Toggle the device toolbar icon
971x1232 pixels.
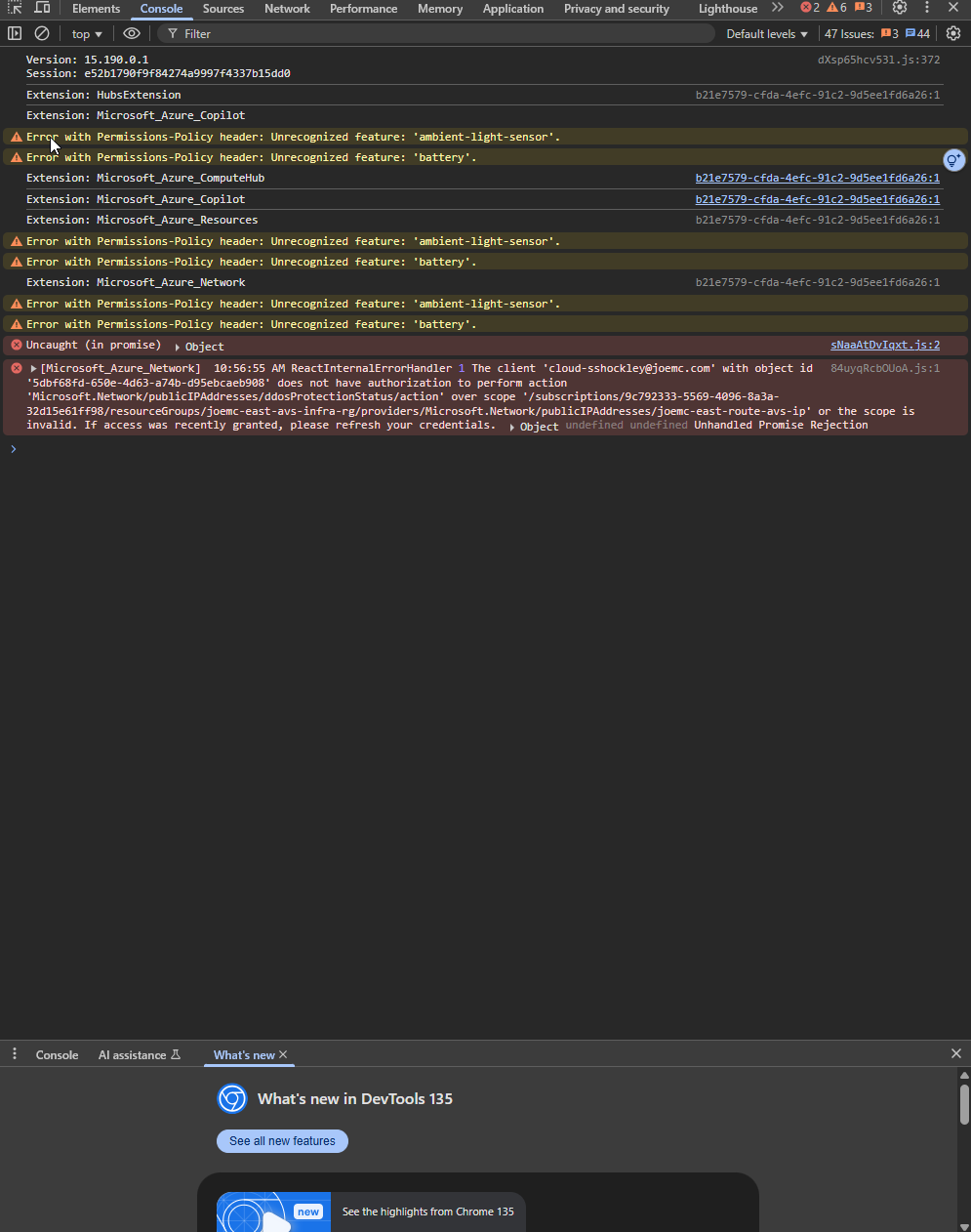[x=42, y=8]
